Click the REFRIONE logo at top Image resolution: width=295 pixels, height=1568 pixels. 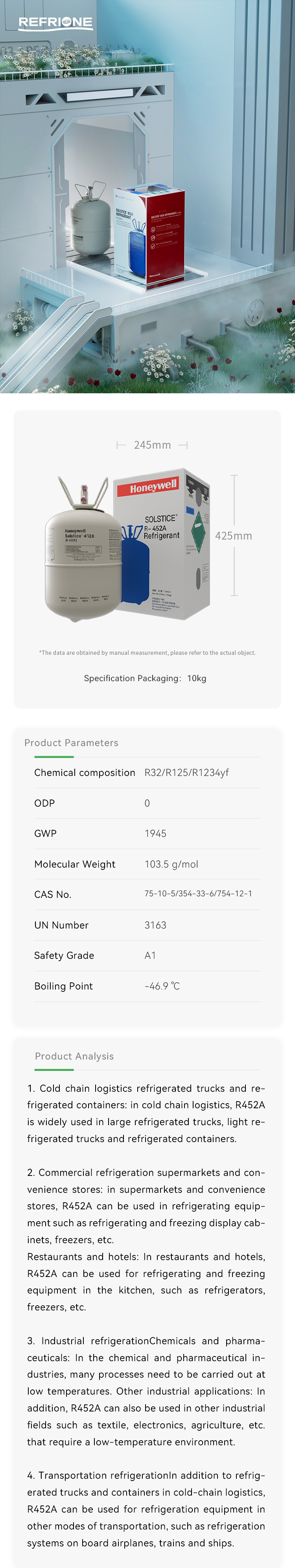tap(55, 23)
